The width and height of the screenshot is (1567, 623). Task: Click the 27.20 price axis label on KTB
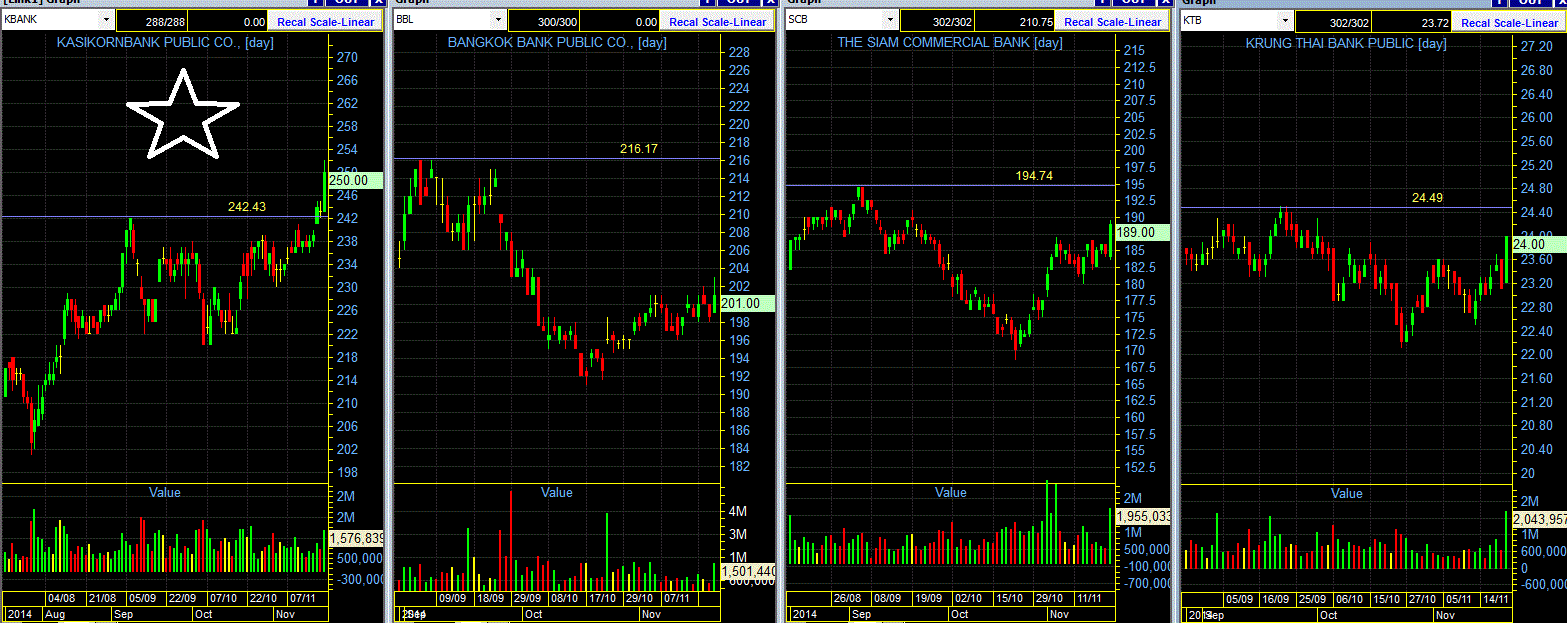tap(1535, 46)
